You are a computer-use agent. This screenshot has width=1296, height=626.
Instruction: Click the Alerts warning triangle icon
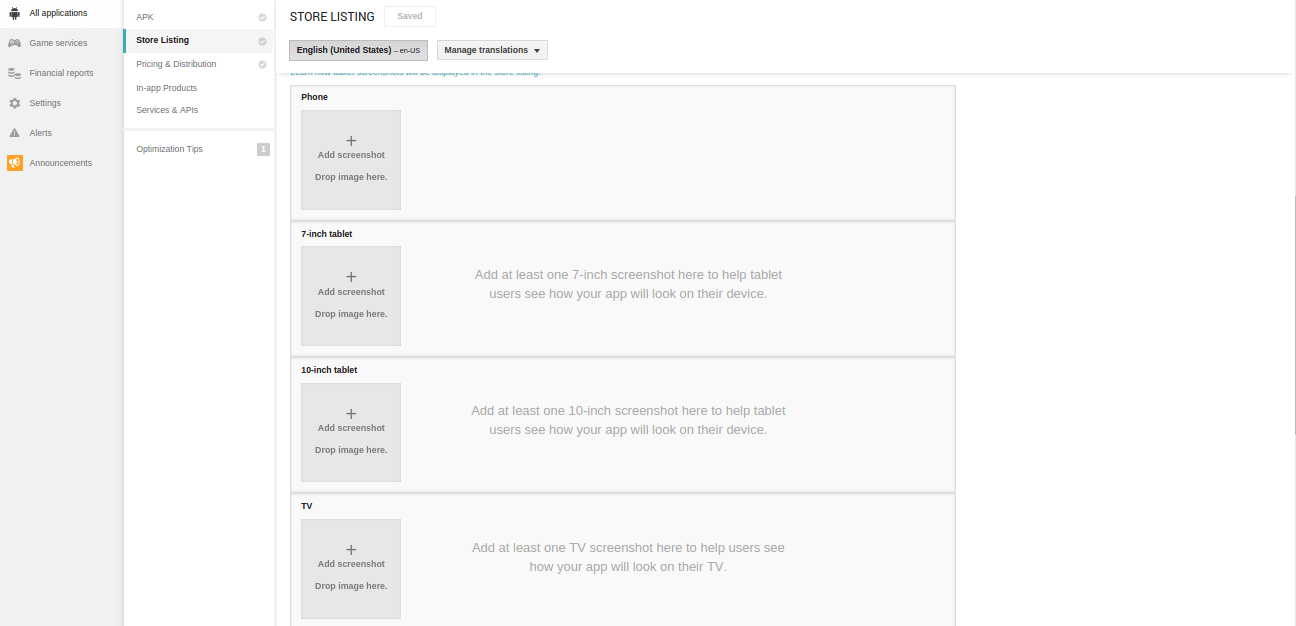[14, 133]
